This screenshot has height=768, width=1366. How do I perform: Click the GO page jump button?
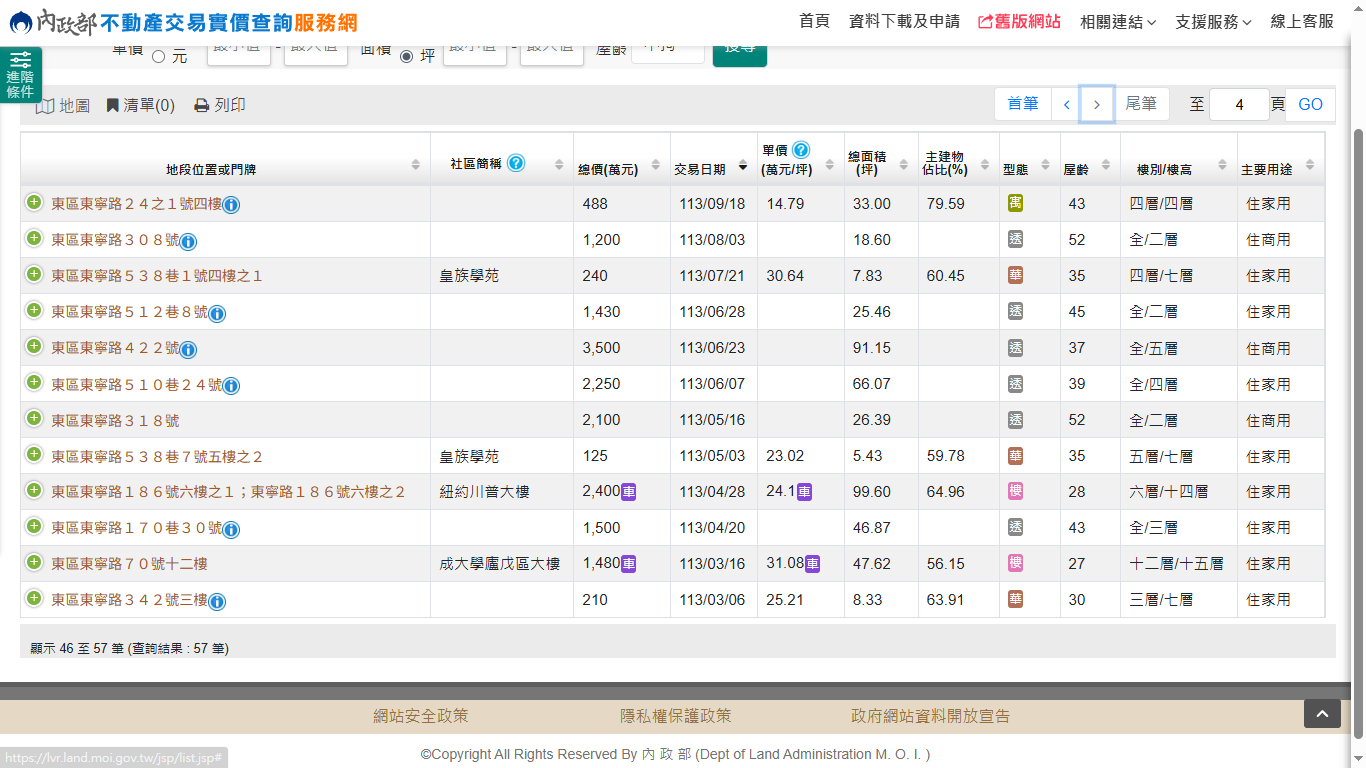1310,104
